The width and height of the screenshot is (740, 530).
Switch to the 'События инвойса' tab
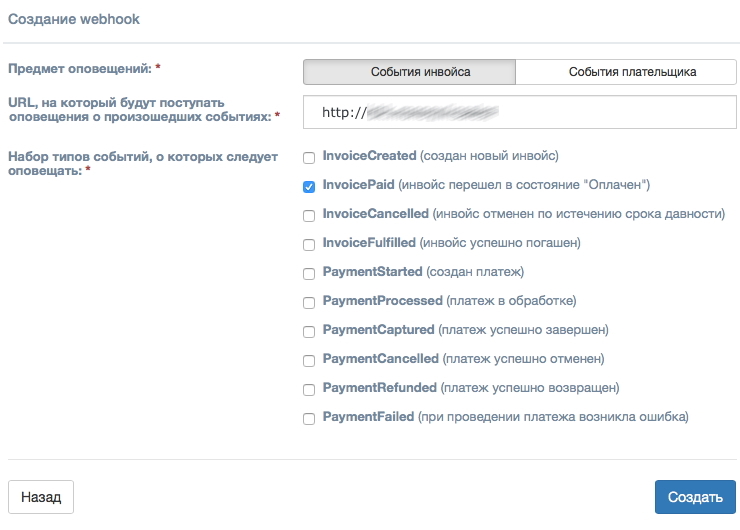(x=410, y=72)
